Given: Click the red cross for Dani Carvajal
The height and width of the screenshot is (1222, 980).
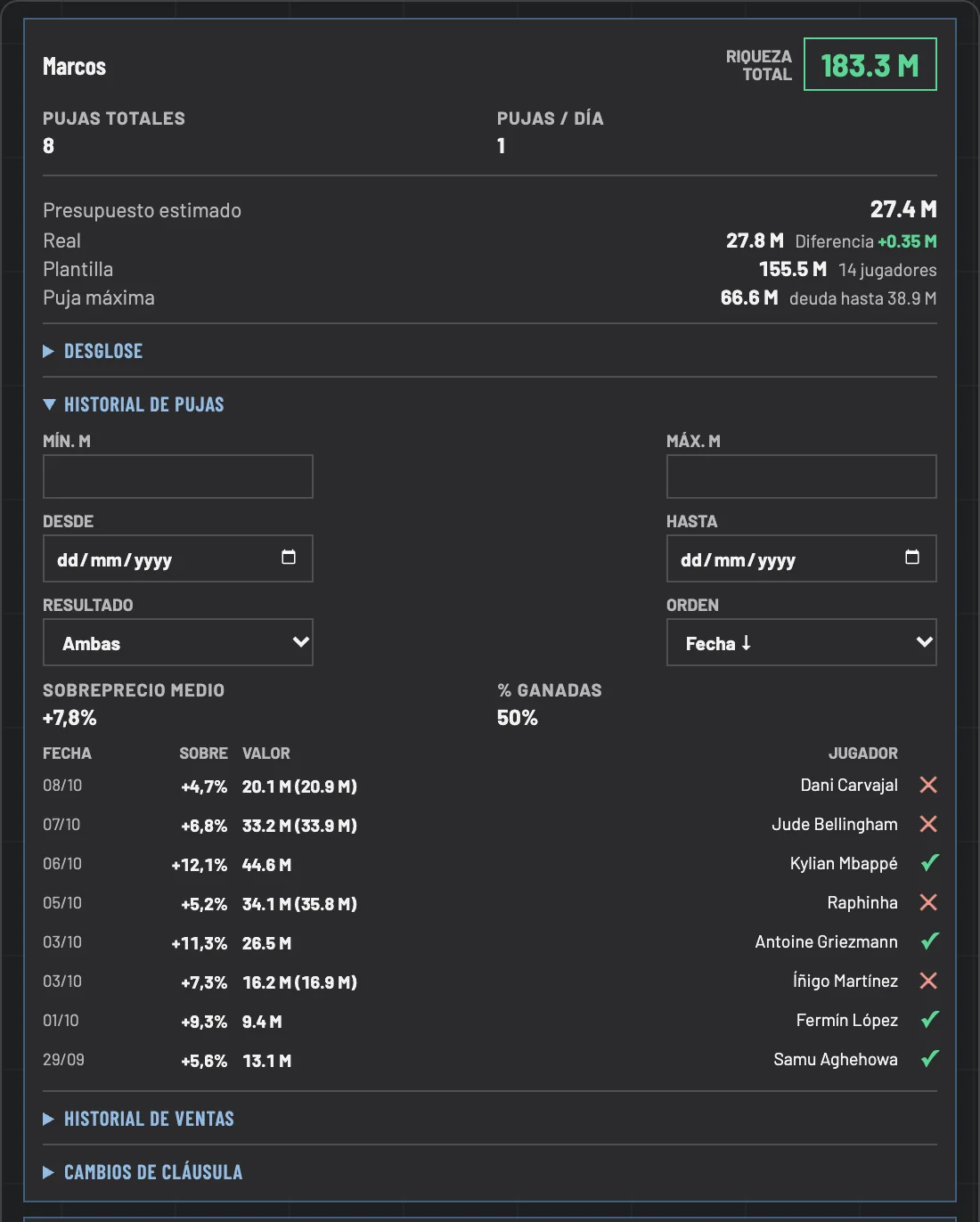Looking at the screenshot, I should point(928,785).
